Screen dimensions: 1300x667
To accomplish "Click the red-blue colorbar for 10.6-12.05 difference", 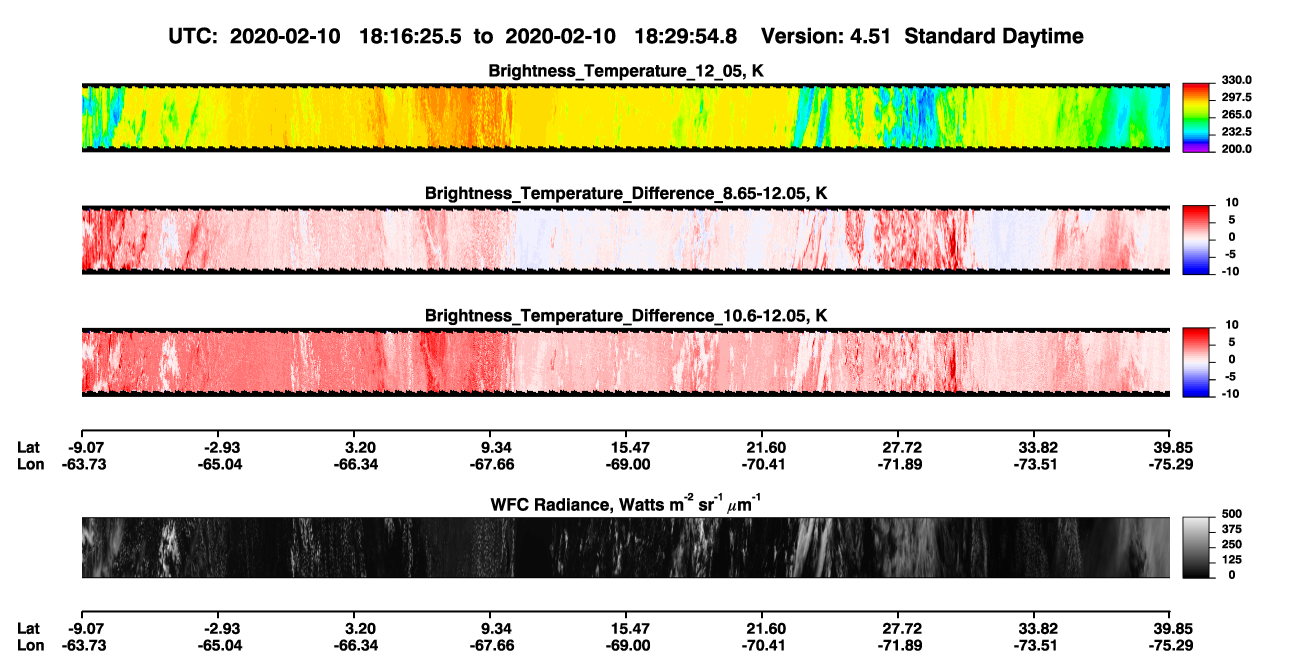I will (1196, 362).
